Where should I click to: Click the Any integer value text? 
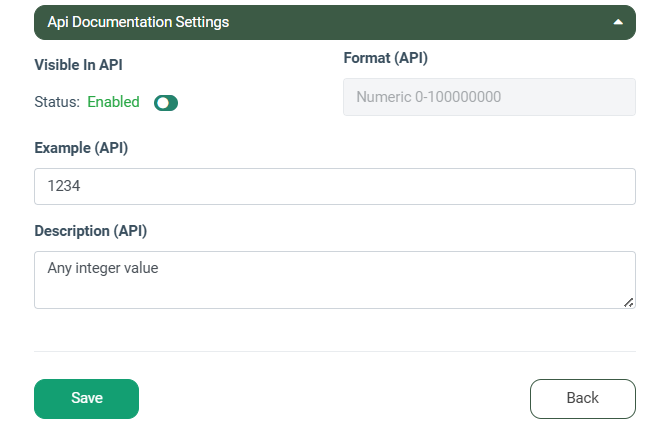(x=103, y=268)
